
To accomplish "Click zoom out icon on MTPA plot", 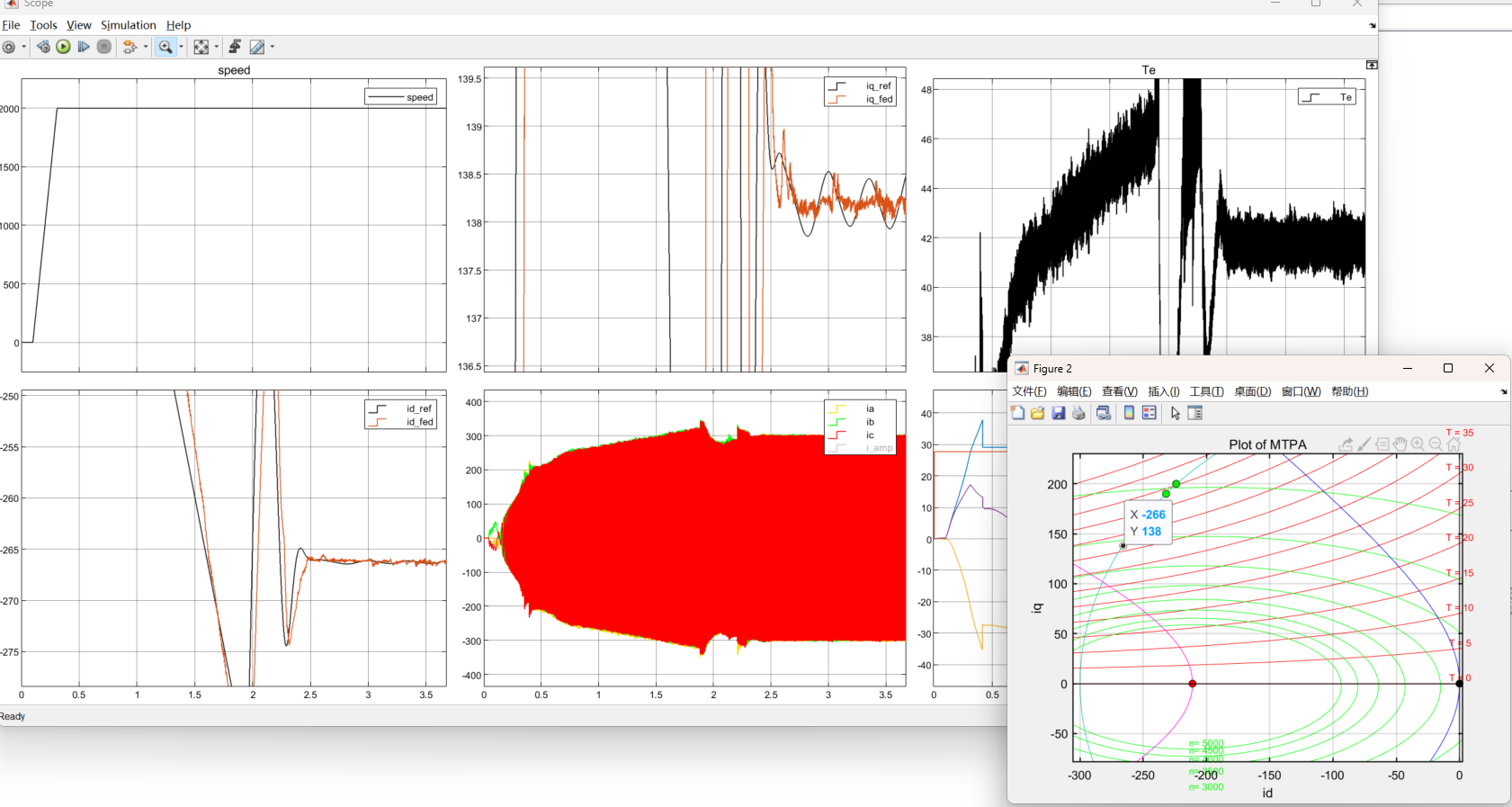I will tap(1436, 444).
